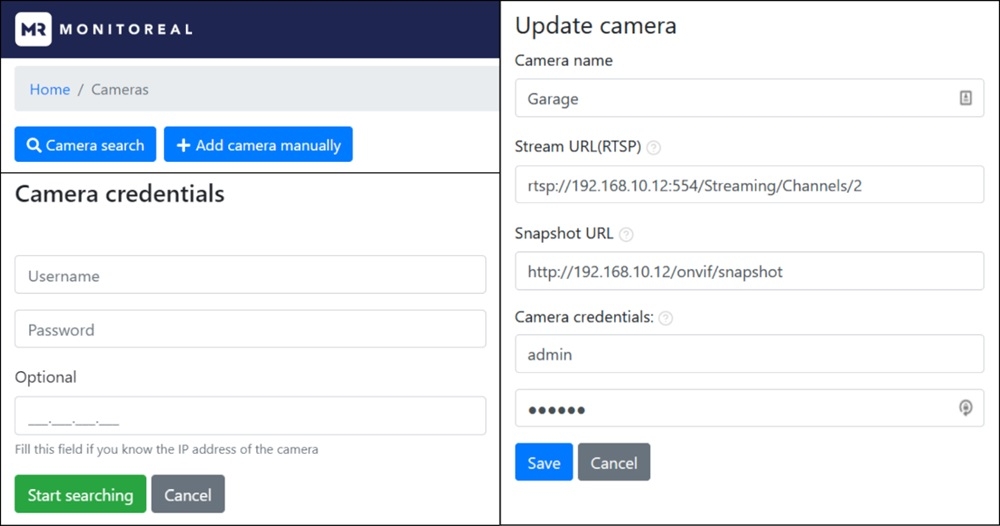Click the Monitoreal MR logo
This screenshot has height=526, width=1000.
click(x=33, y=29)
